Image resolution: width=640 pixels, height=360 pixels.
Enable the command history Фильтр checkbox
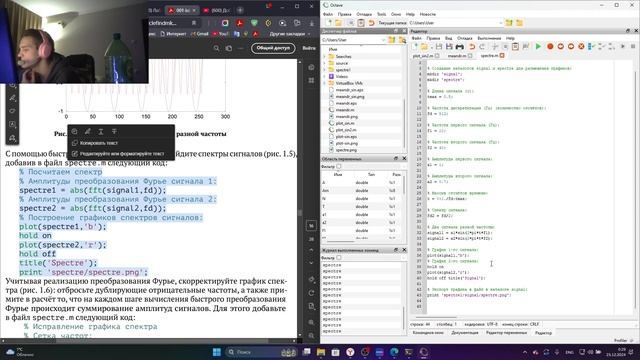tap(339, 258)
